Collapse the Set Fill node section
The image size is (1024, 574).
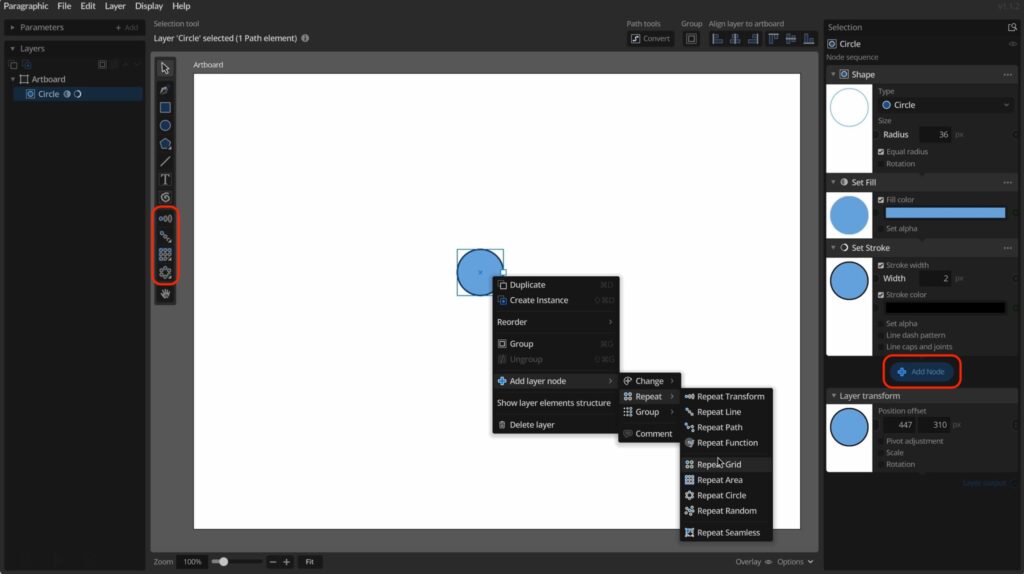point(833,182)
